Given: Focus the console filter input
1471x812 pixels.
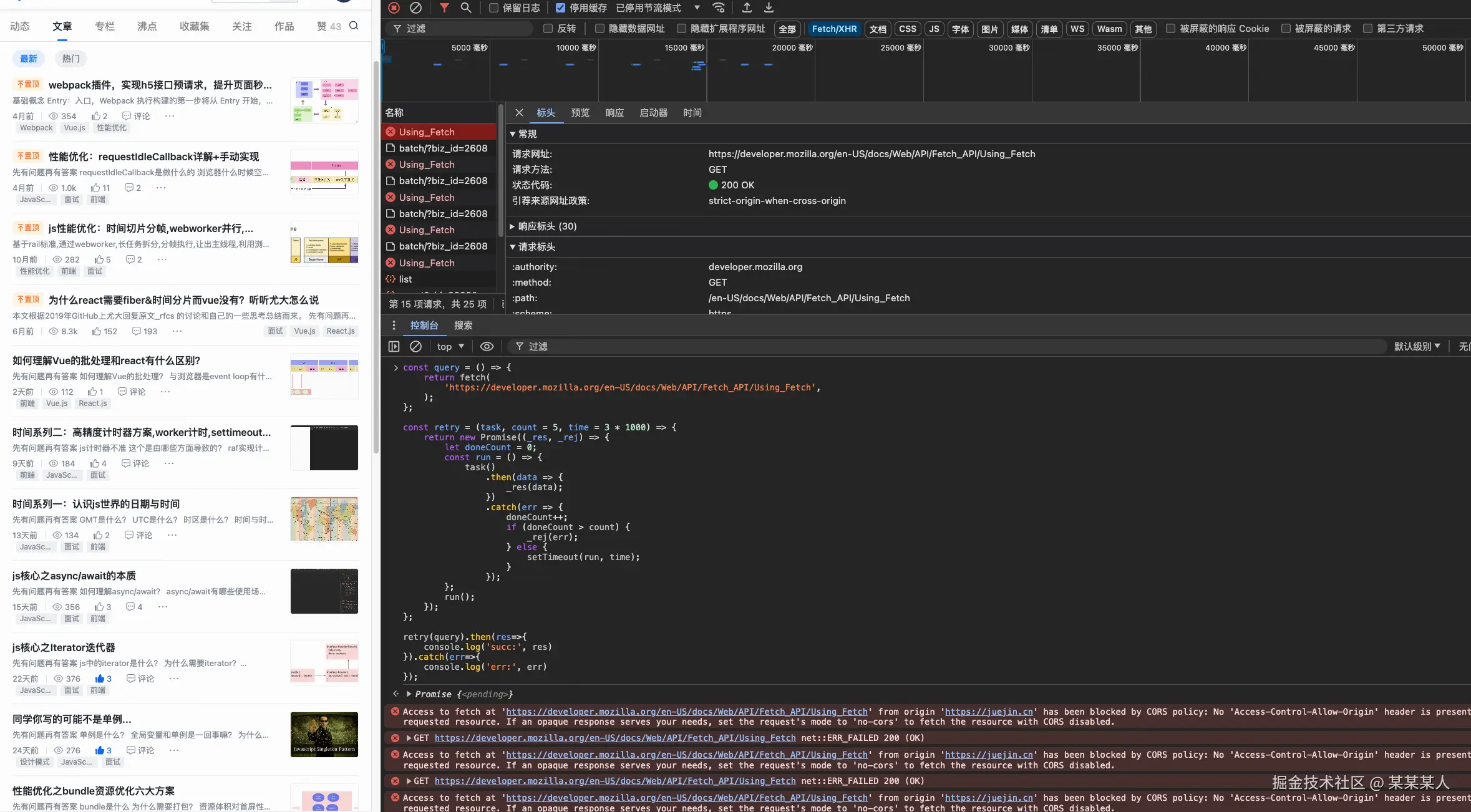Looking at the screenshot, I should (x=946, y=347).
